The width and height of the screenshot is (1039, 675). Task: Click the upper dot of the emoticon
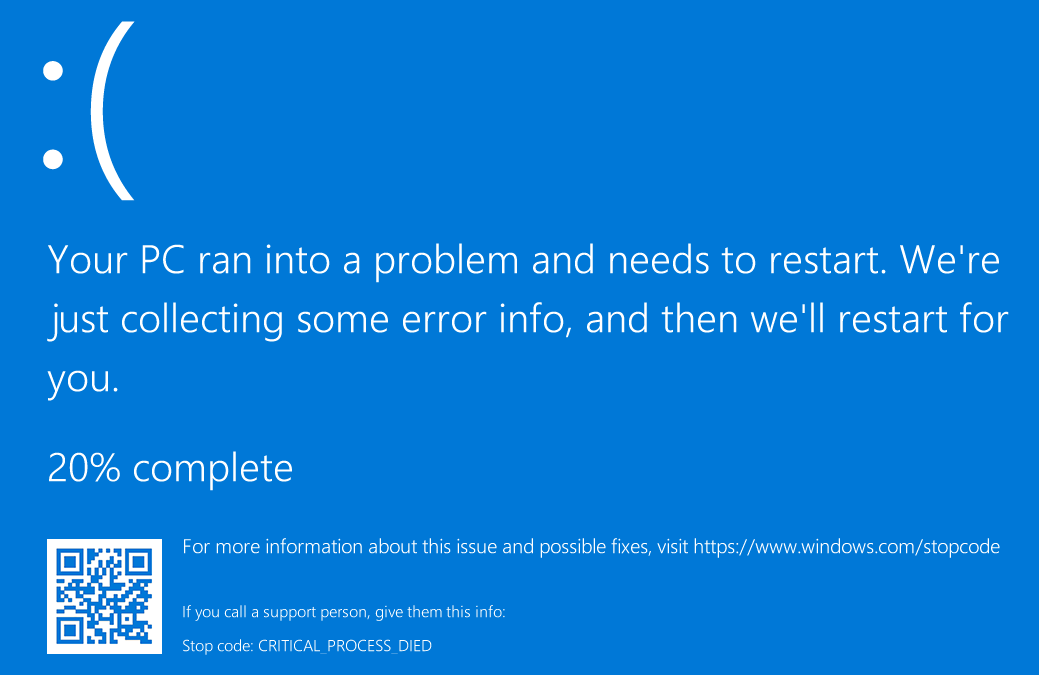click(53, 71)
